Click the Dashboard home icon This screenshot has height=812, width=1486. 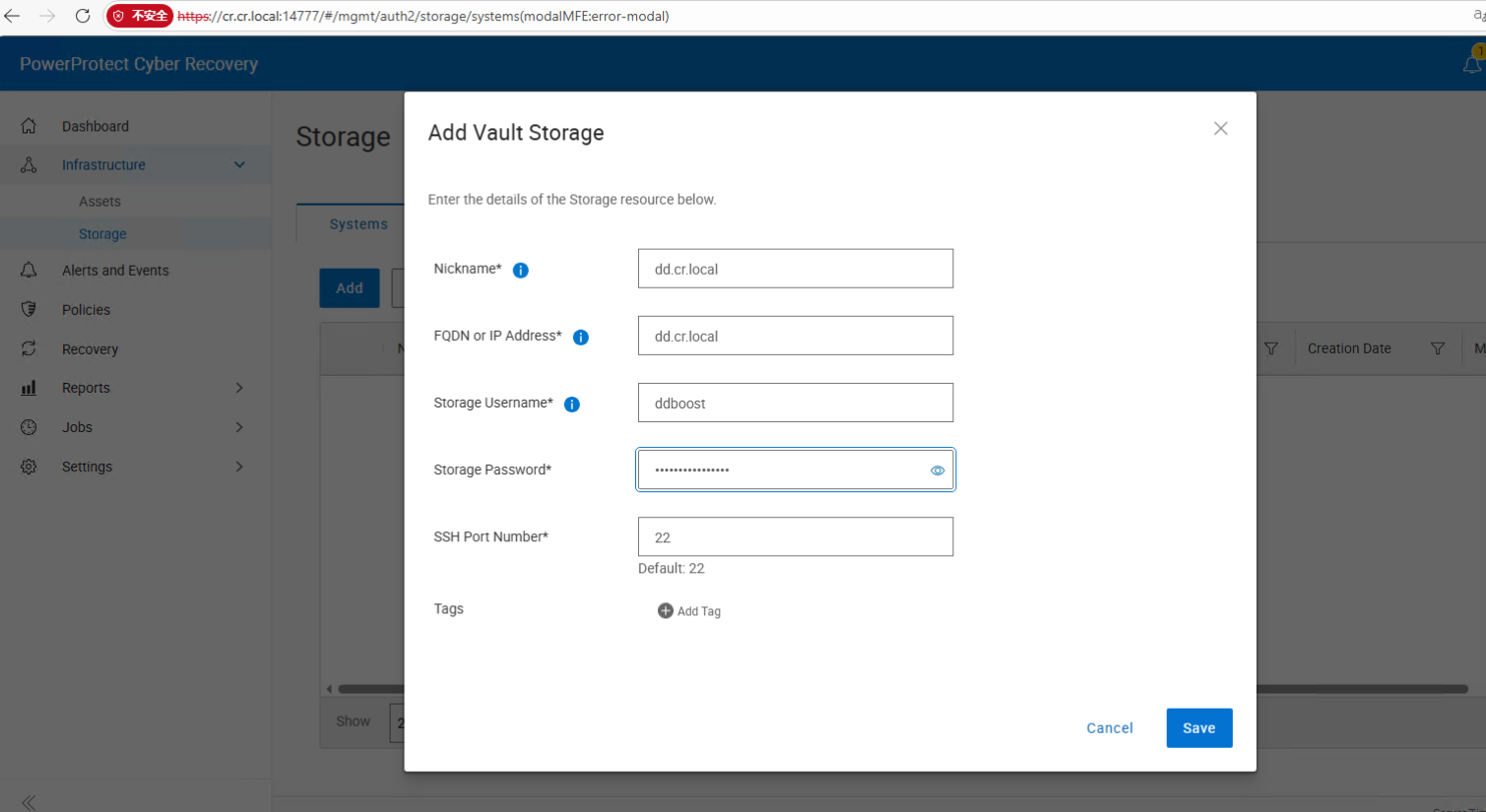point(29,126)
